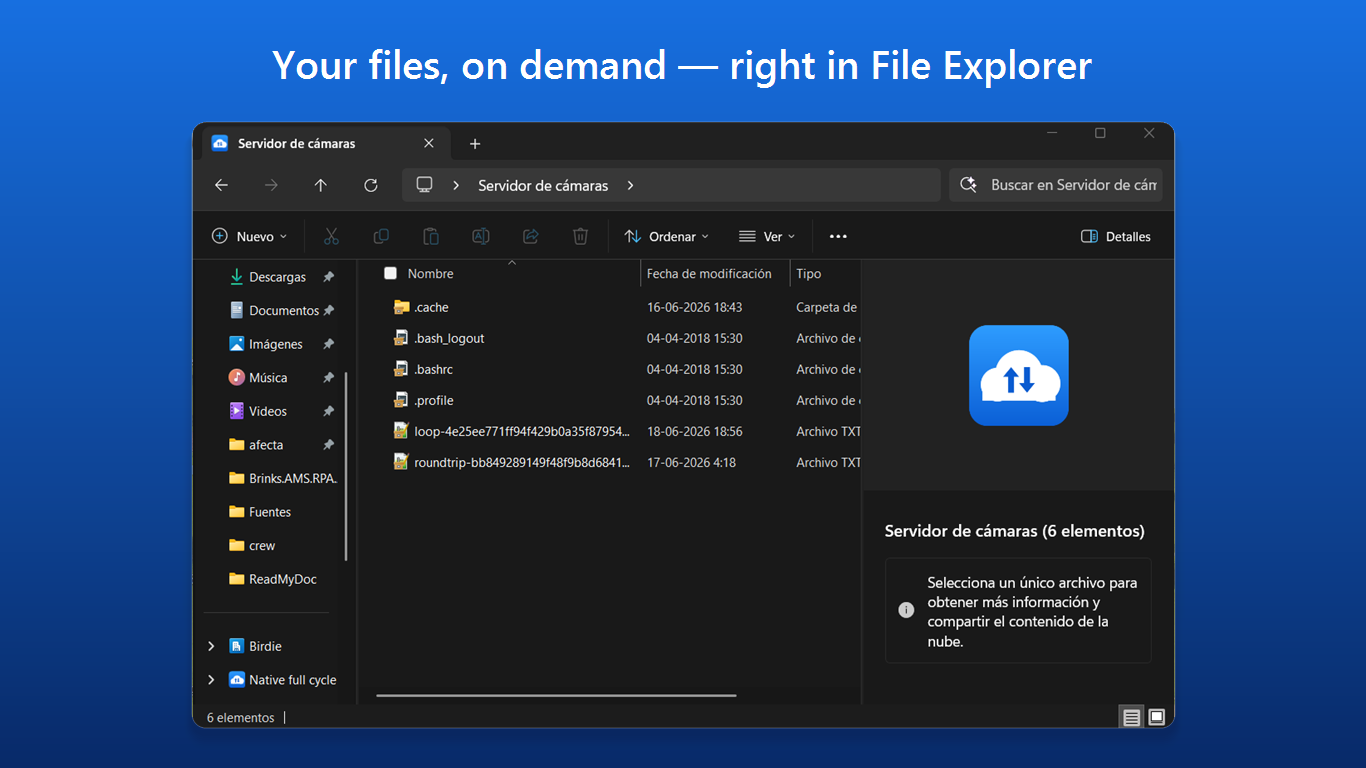Click the sidebar vertical scrollbar
The width and height of the screenshot is (1366, 768).
pos(346,466)
